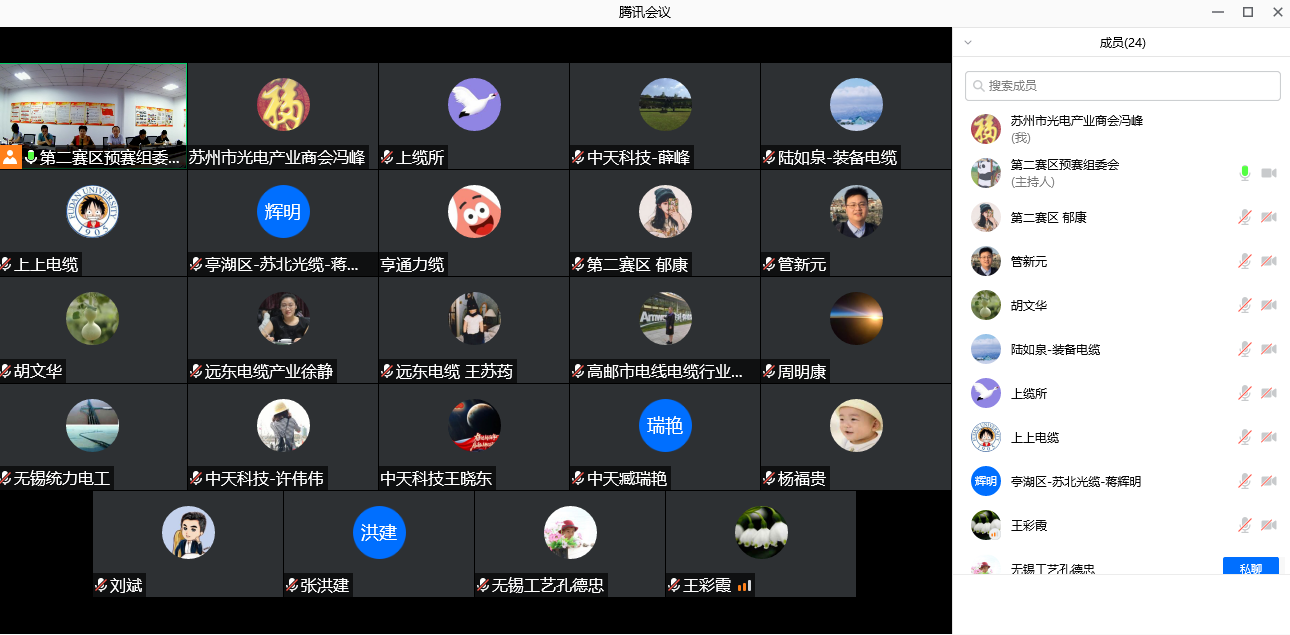
Task: Select the blue 洪建 avatar circle
Action: [x=379, y=532]
